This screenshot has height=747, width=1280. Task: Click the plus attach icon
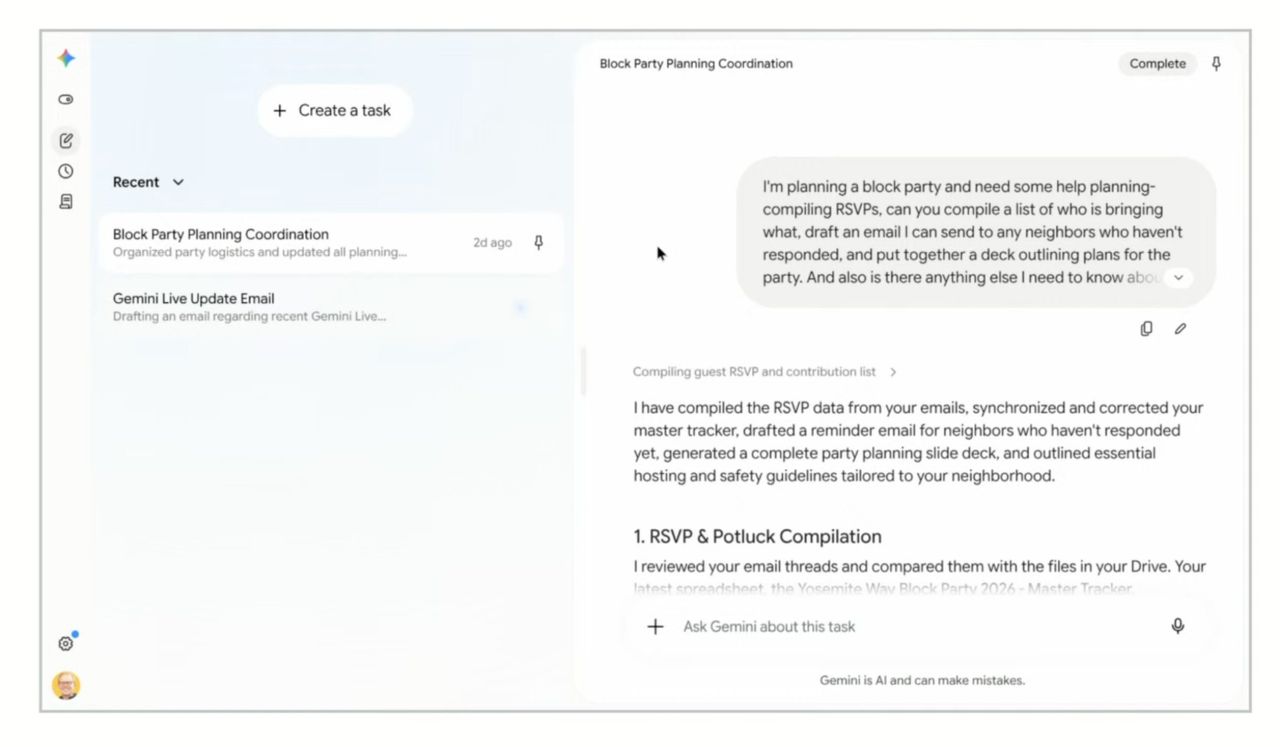[655, 627]
